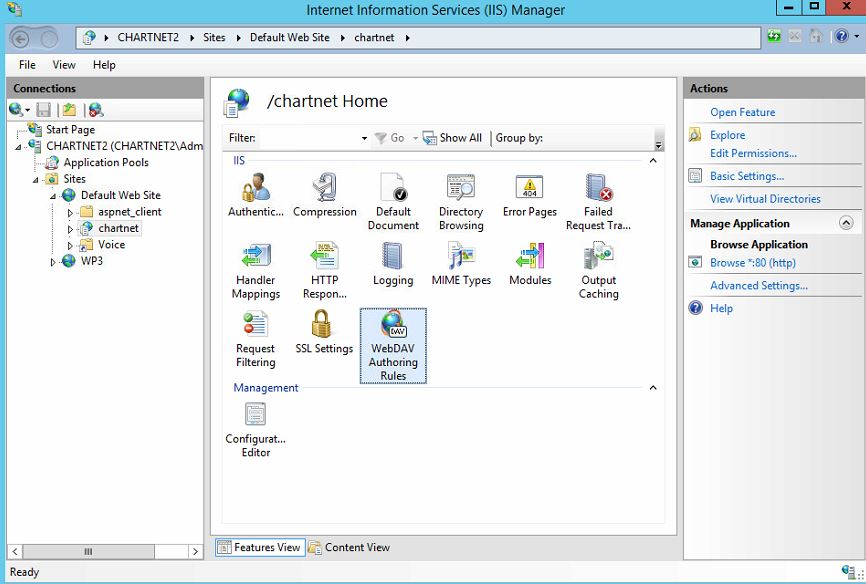Click Show All button in filter bar

[452, 138]
